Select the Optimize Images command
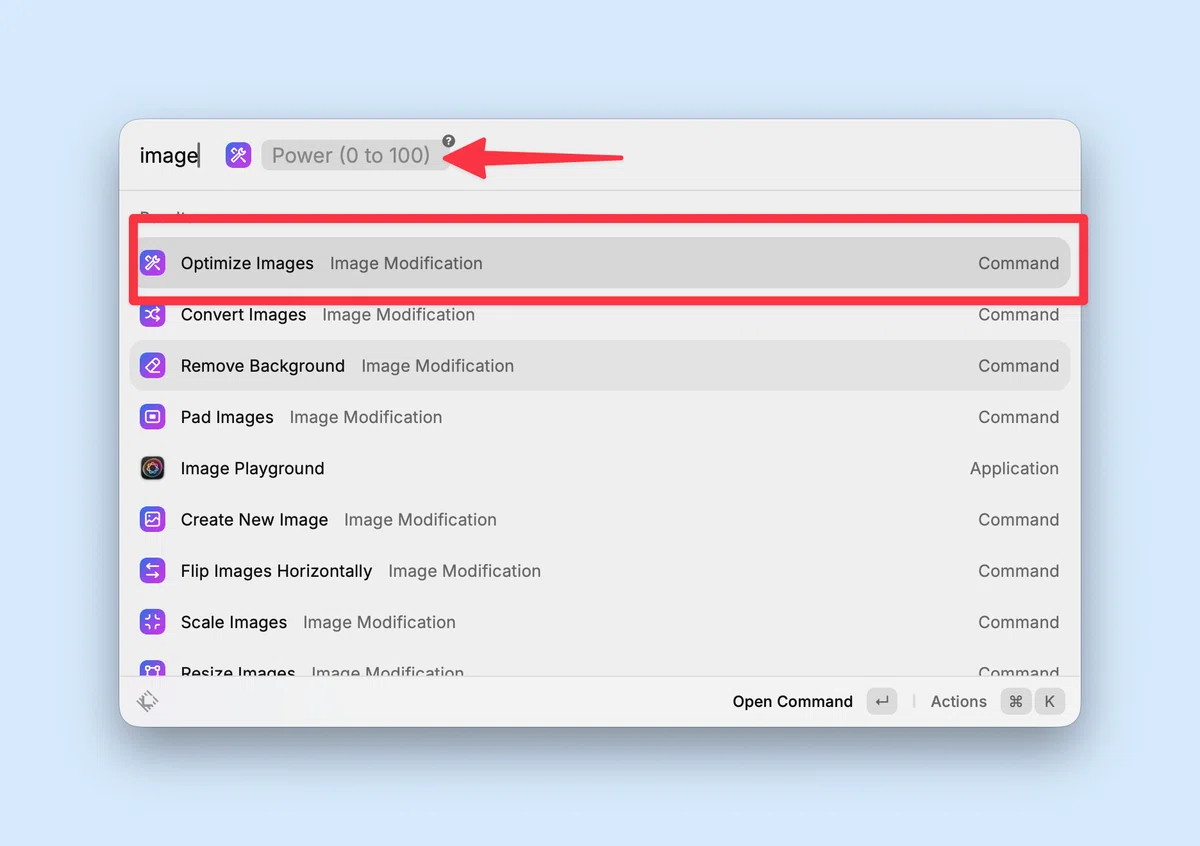 [x=600, y=263]
